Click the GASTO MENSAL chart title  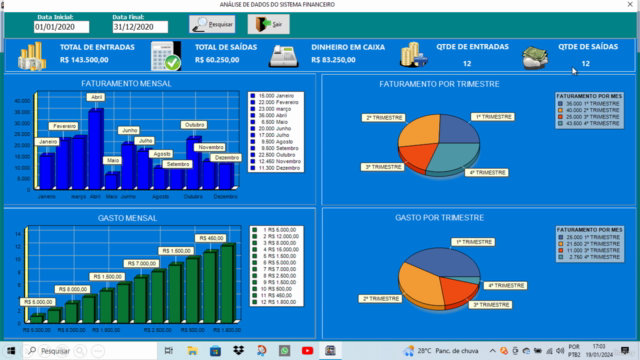pyautogui.click(x=127, y=218)
